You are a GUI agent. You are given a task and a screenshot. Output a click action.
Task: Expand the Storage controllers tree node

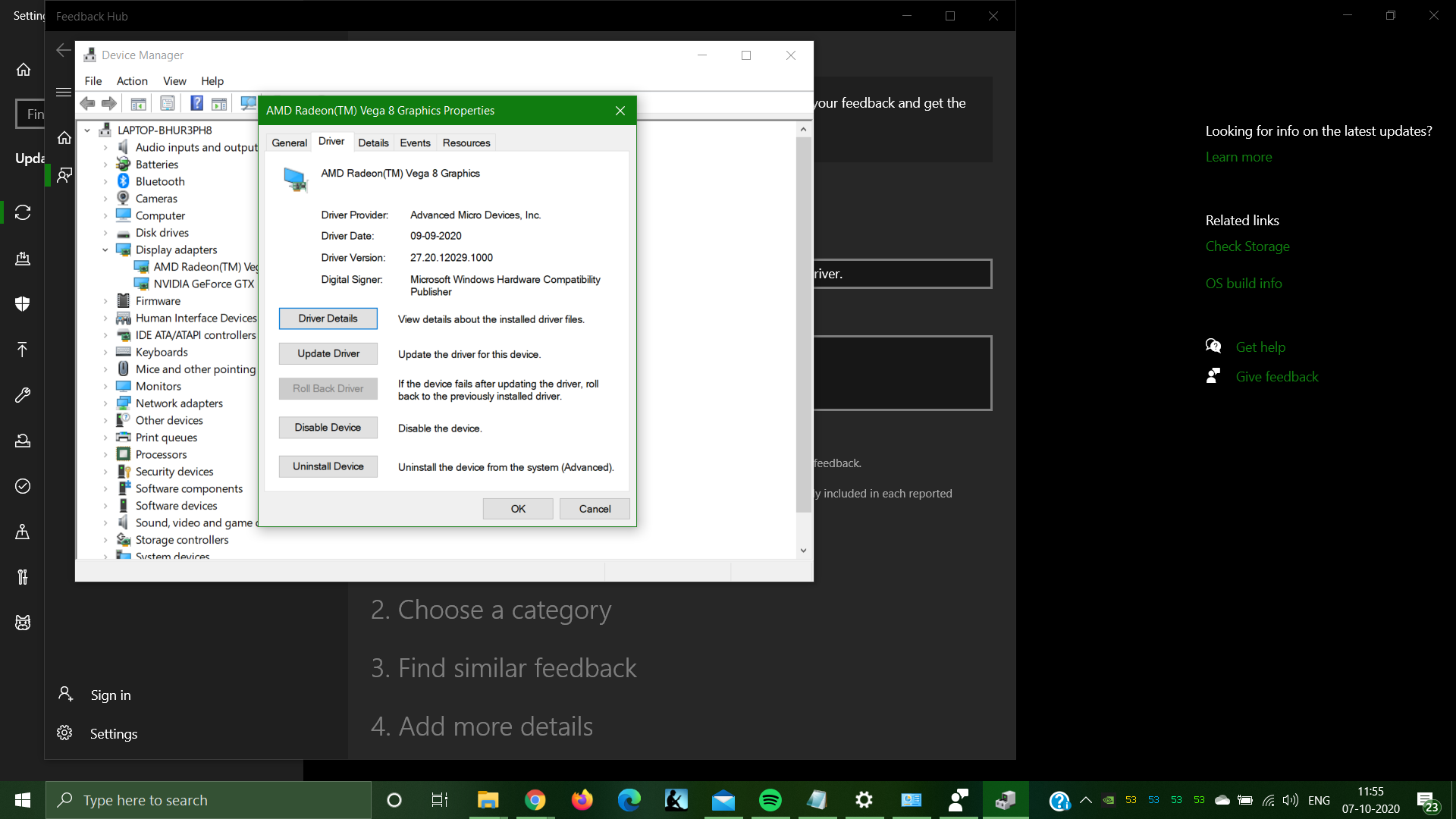pyautogui.click(x=105, y=540)
